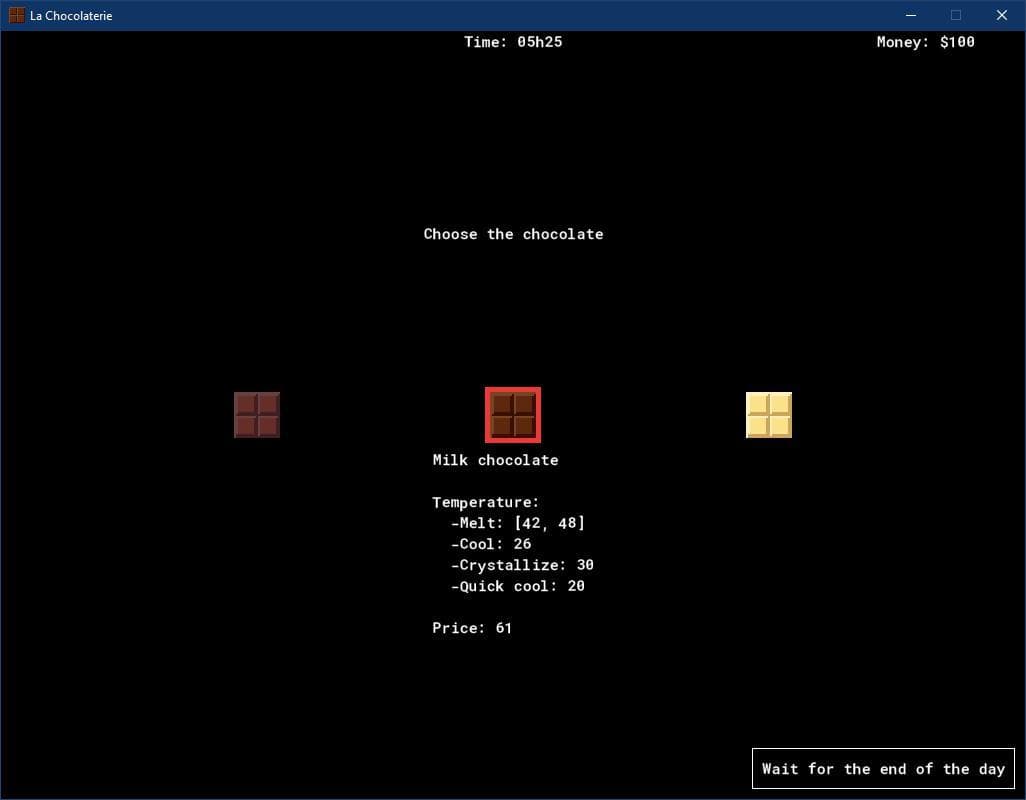This screenshot has height=800, width=1026.
Task: Click the Money: $100 balance display
Action: point(925,42)
